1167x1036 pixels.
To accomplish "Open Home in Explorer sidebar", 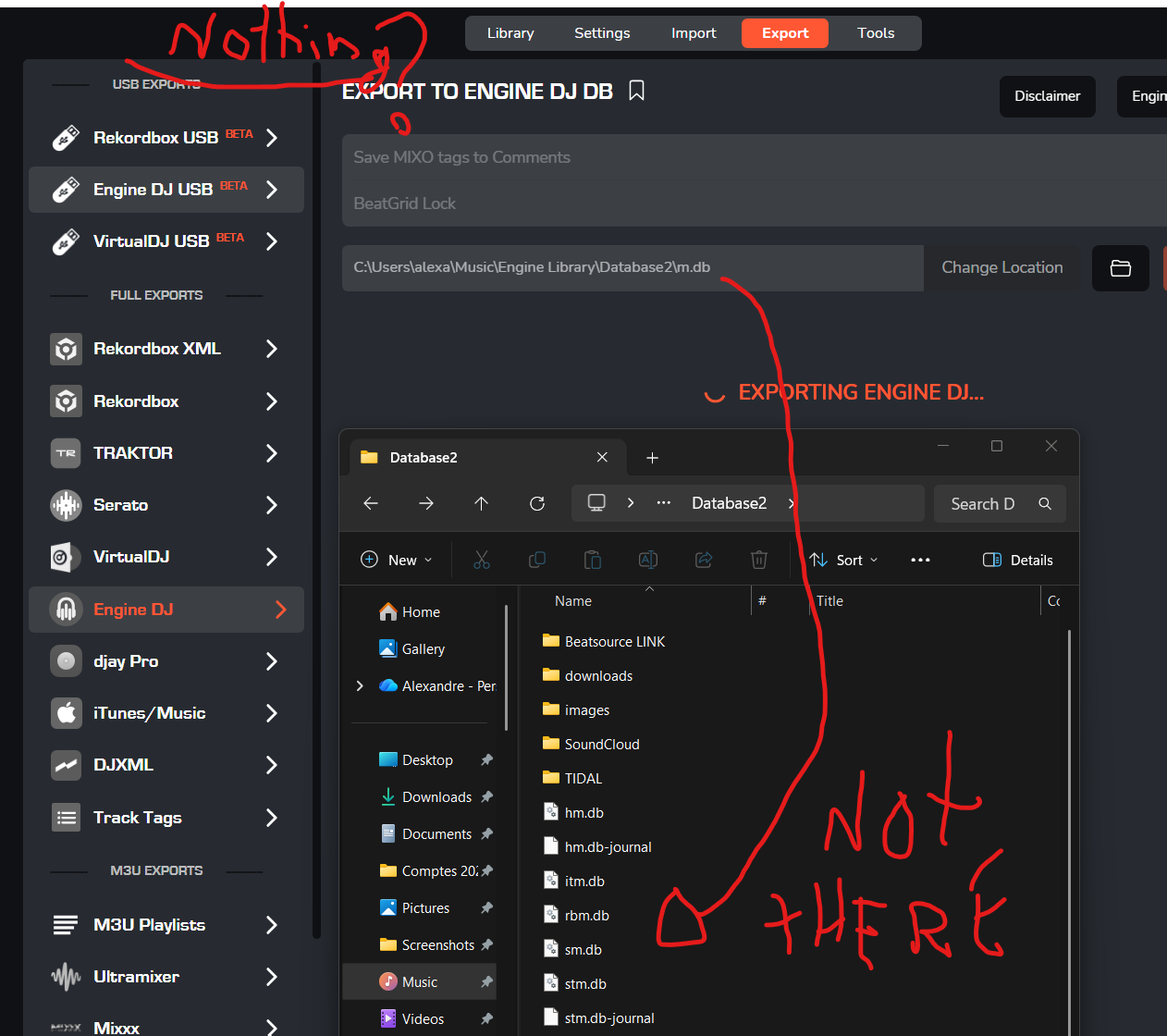I will point(410,611).
